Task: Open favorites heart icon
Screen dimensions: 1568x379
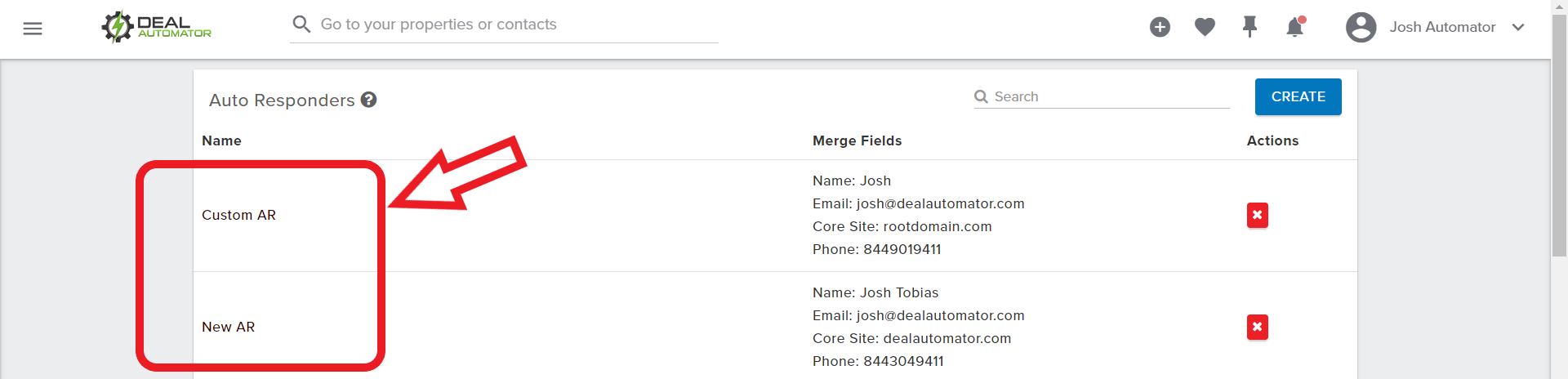Action: pyautogui.click(x=1205, y=27)
